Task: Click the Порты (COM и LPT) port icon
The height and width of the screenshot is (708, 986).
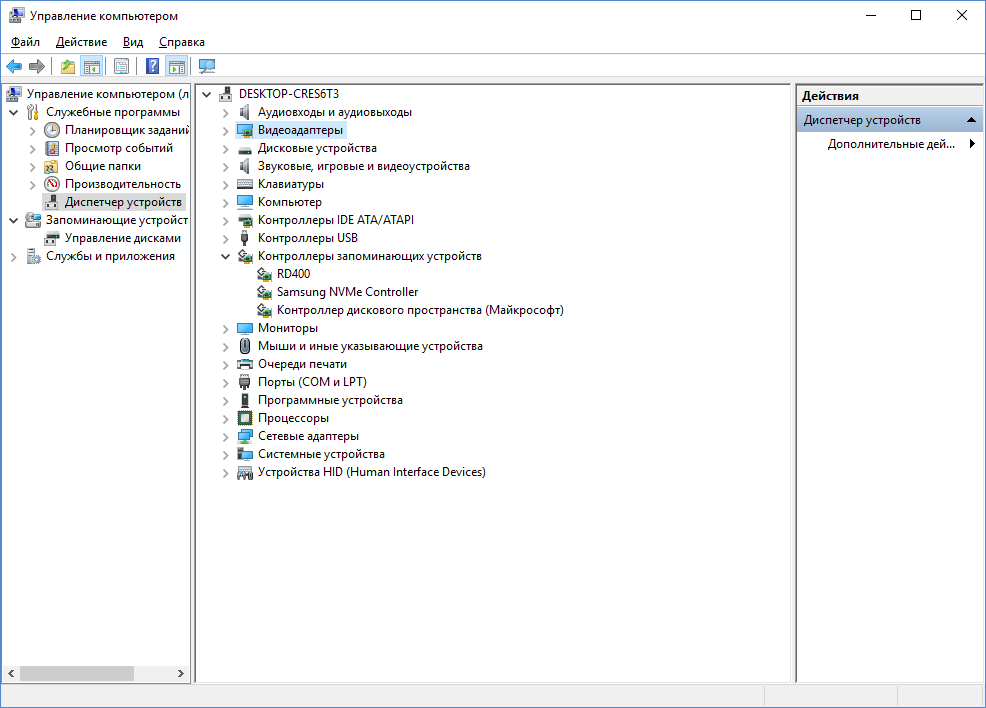Action: click(x=245, y=382)
